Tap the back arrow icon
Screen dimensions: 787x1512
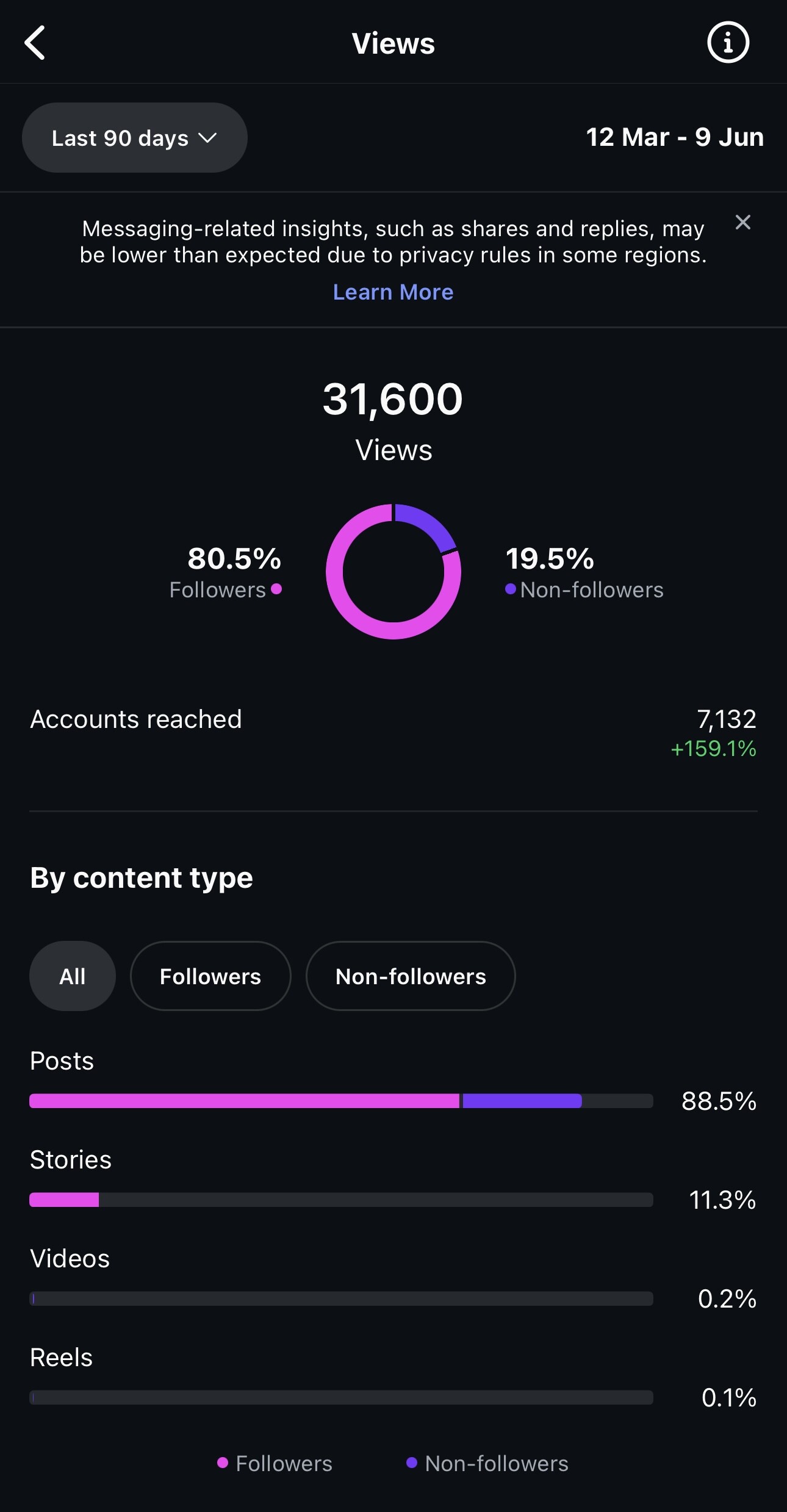(x=35, y=43)
